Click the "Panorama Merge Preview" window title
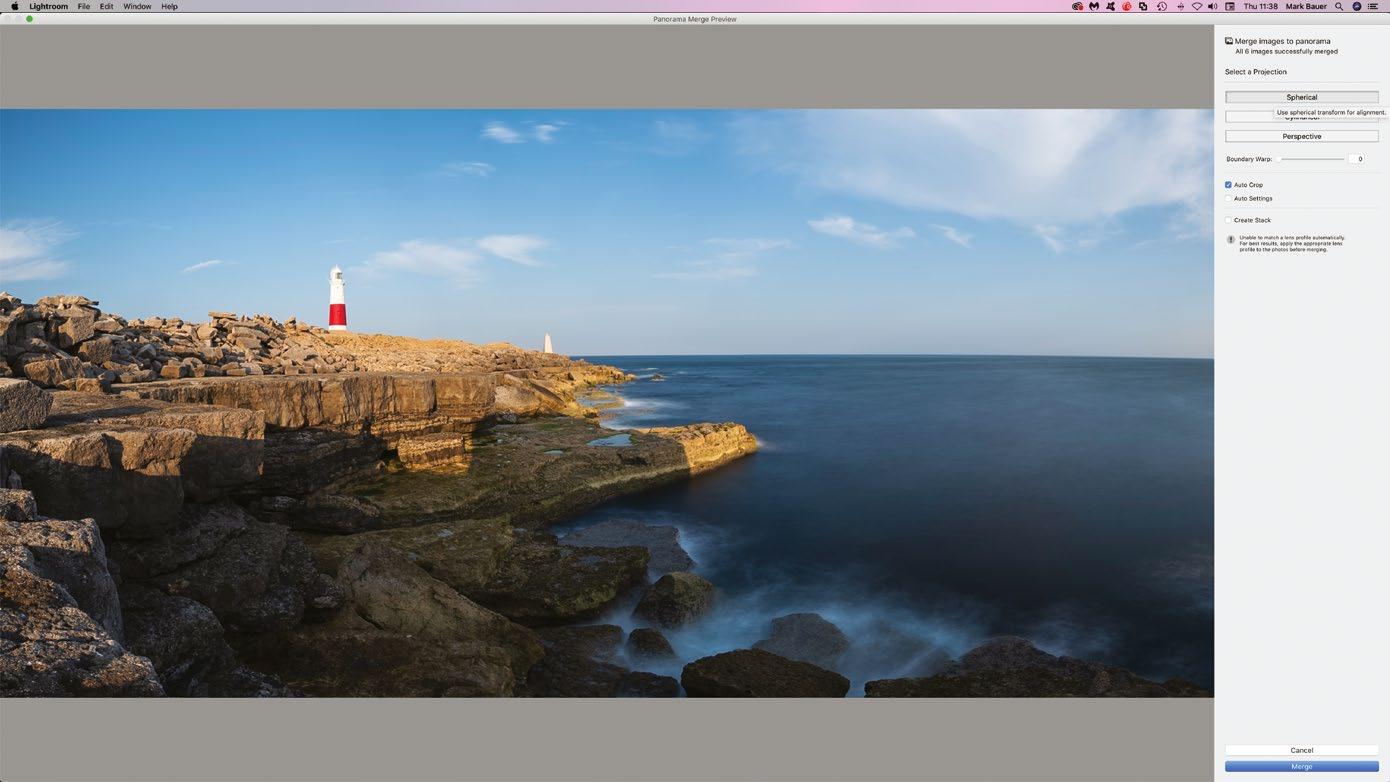The image size is (1390, 782). [x=695, y=19]
